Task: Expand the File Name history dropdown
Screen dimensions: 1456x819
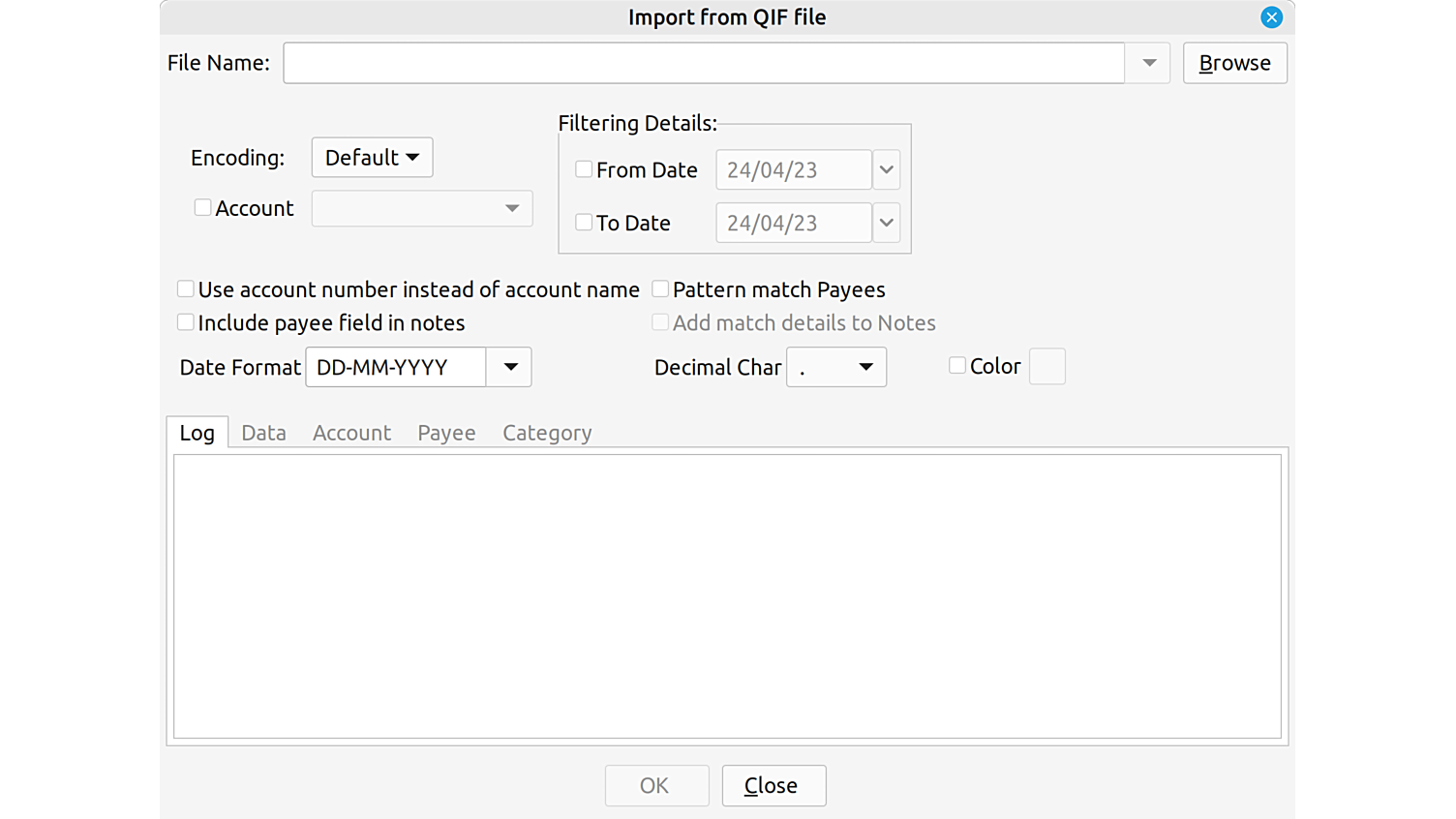Action: tap(1148, 63)
